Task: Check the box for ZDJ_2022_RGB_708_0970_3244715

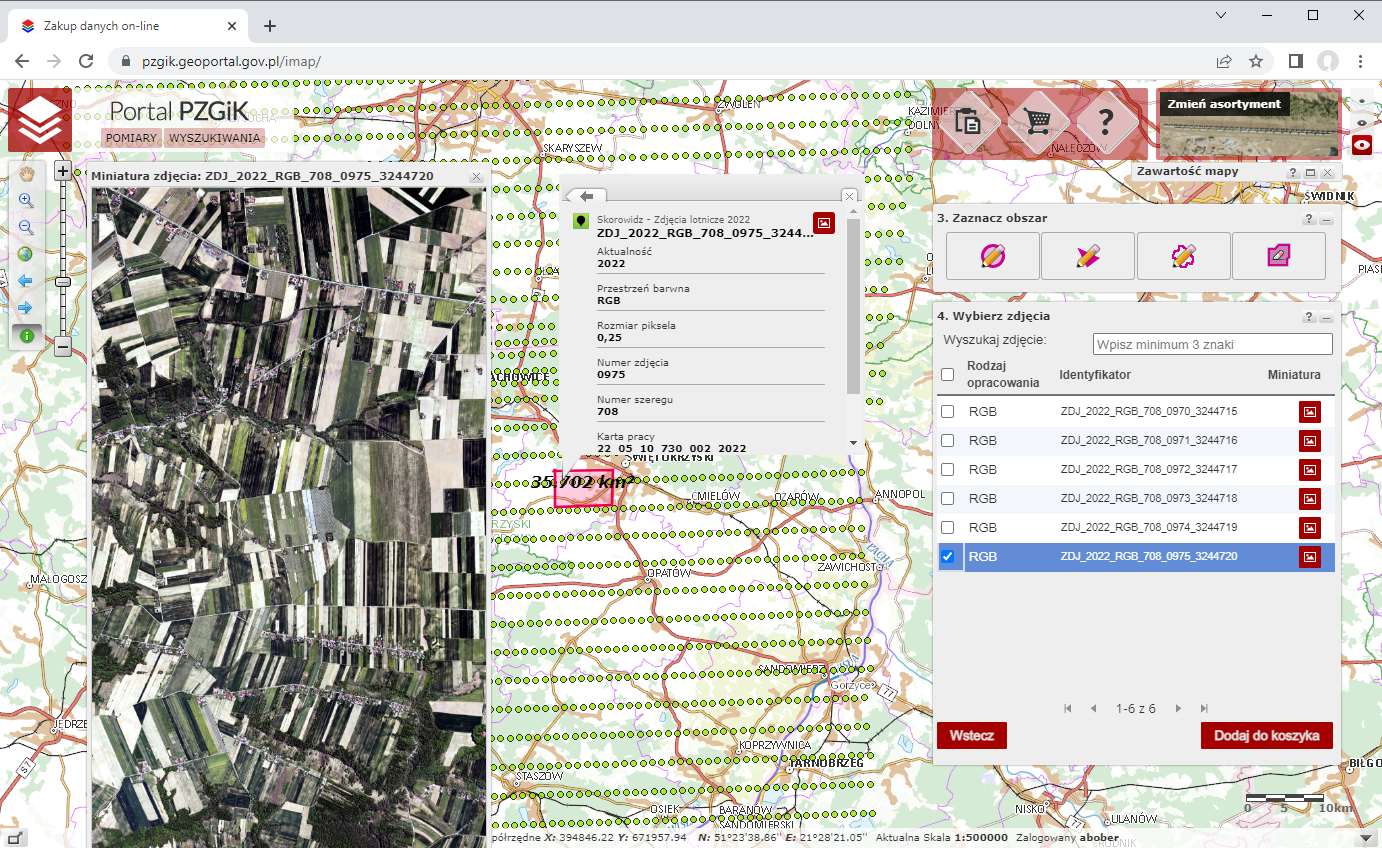Action: click(x=947, y=412)
